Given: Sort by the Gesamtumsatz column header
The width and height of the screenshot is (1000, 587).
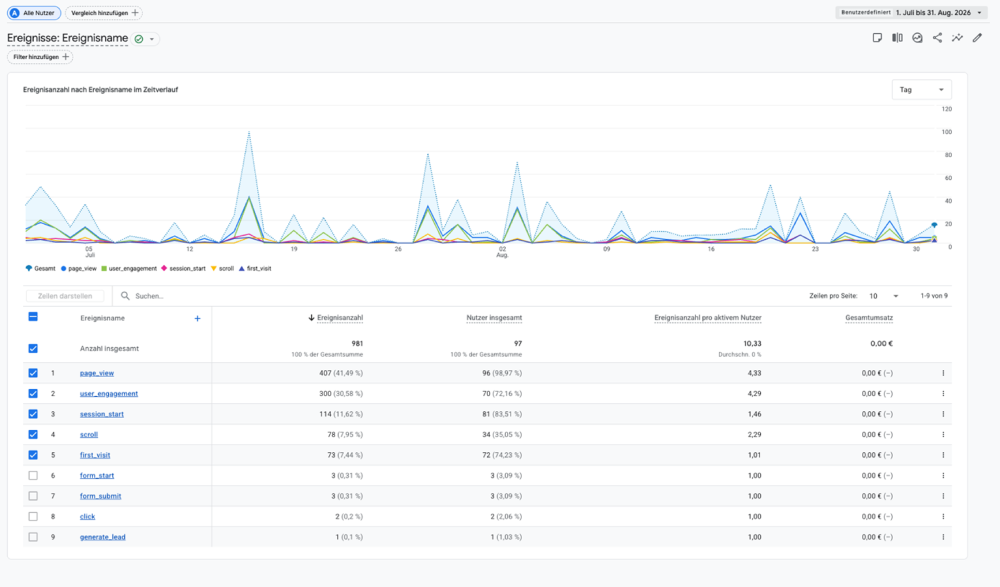Looking at the screenshot, I should (x=869, y=318).
